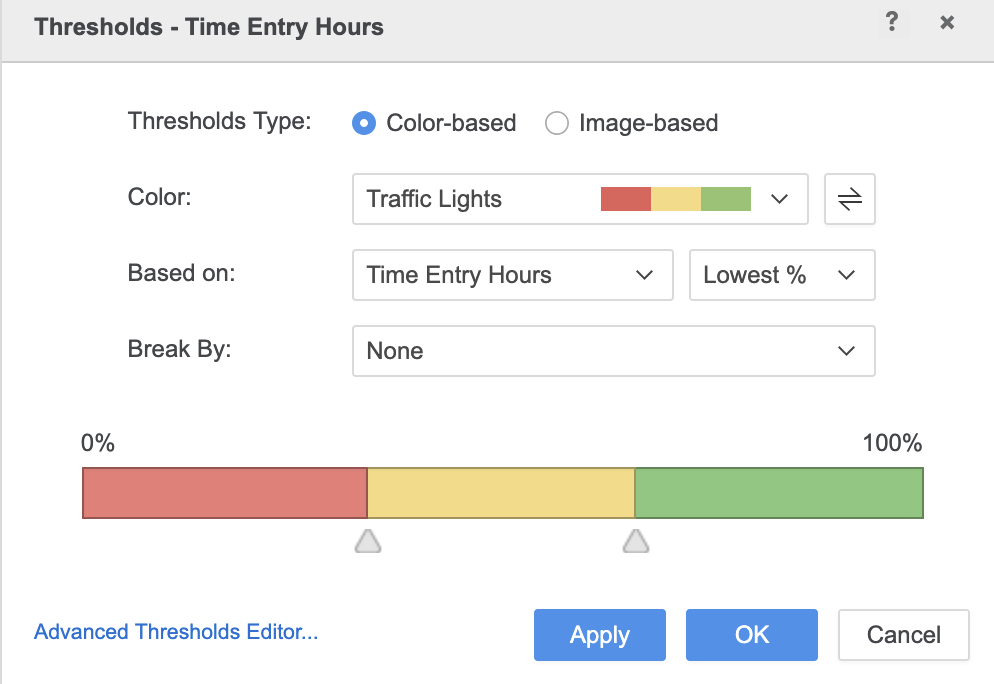Image resolution: width=994 pixels, height=684 pixels.
Task: Open the Based on field dropdown
Action: point(512,275)
